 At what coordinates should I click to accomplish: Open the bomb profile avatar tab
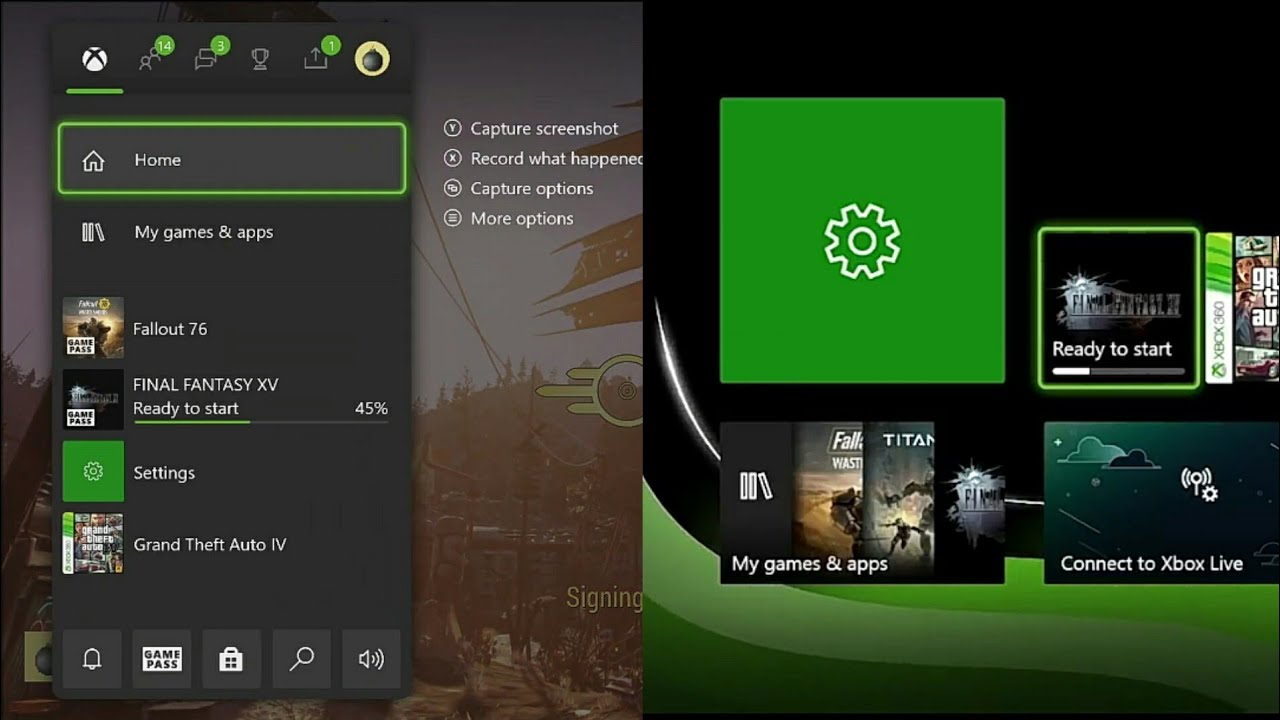(372, 59)
